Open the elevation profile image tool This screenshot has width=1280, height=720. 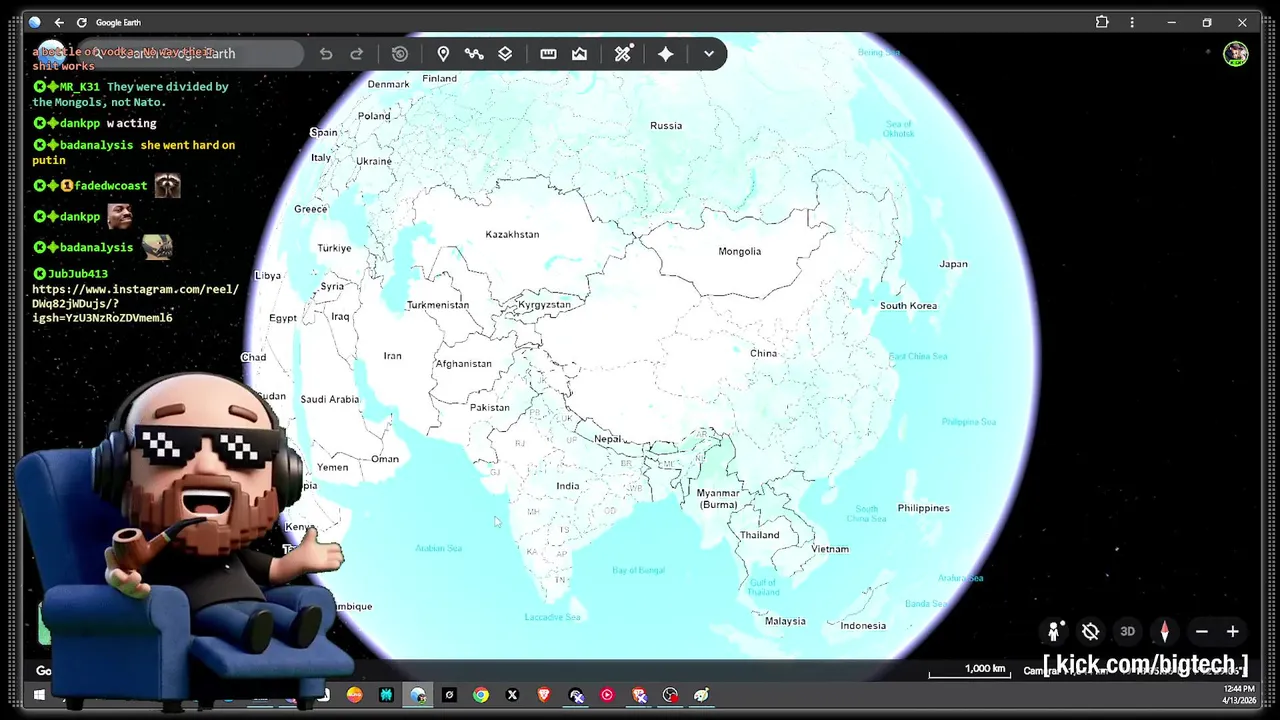(x=579, y=54)
